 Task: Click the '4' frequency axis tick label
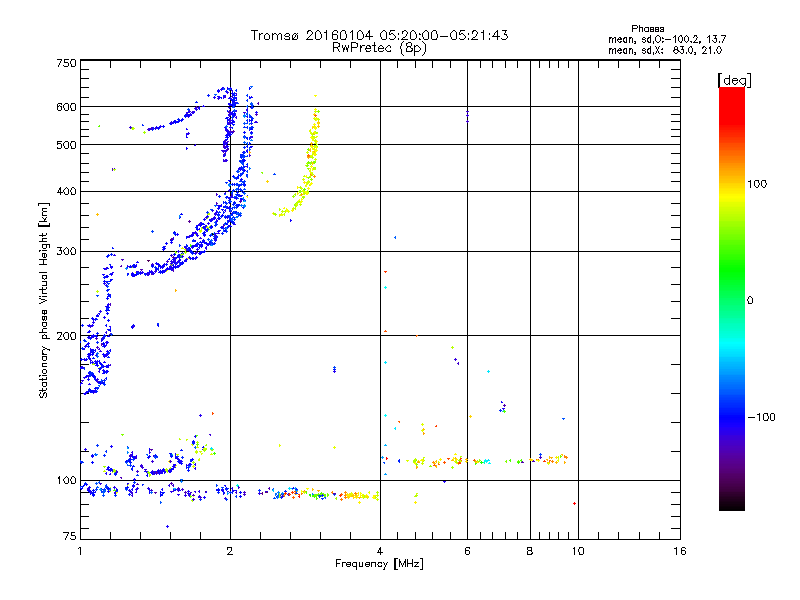pos(380,551)
